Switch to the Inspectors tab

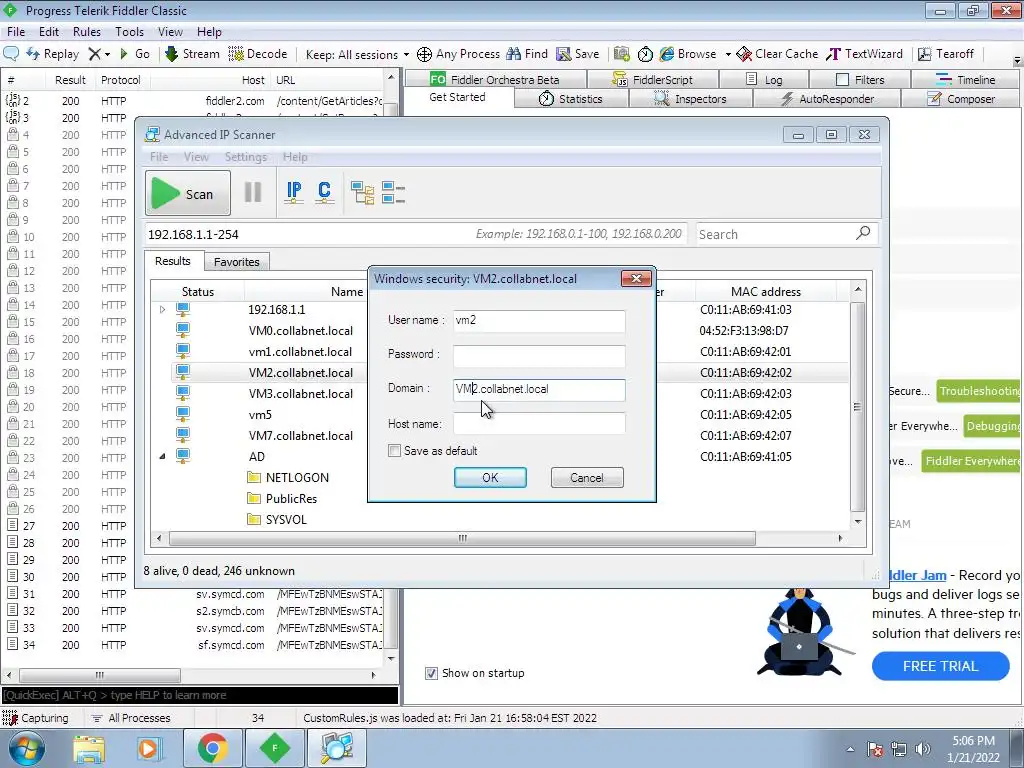coord(691,99)
